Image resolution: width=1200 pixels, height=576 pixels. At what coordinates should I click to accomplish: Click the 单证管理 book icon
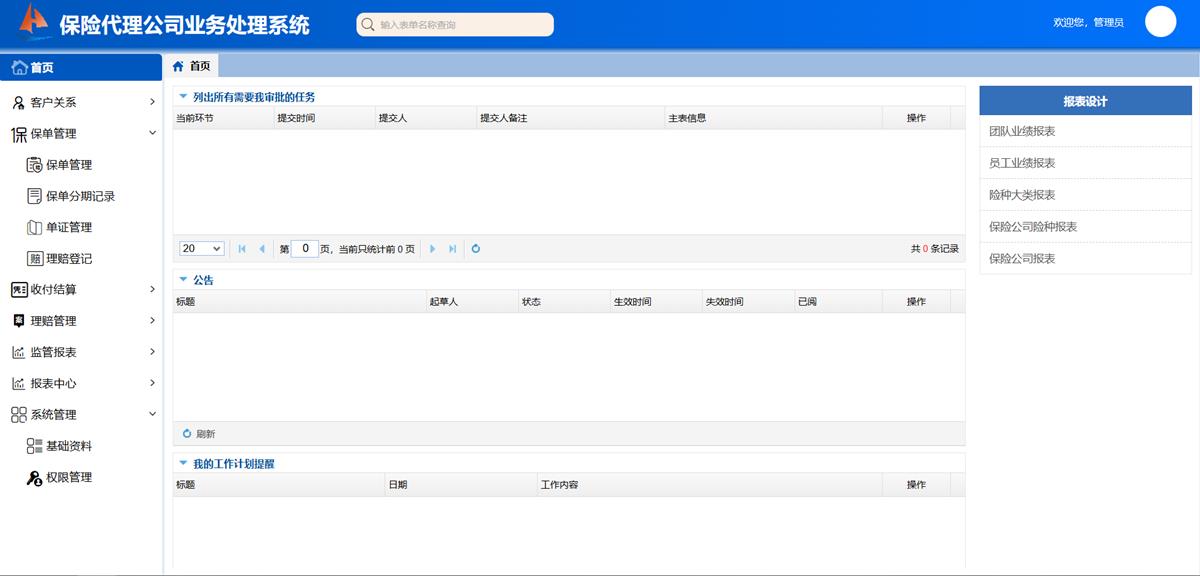[x=34, y=227]
